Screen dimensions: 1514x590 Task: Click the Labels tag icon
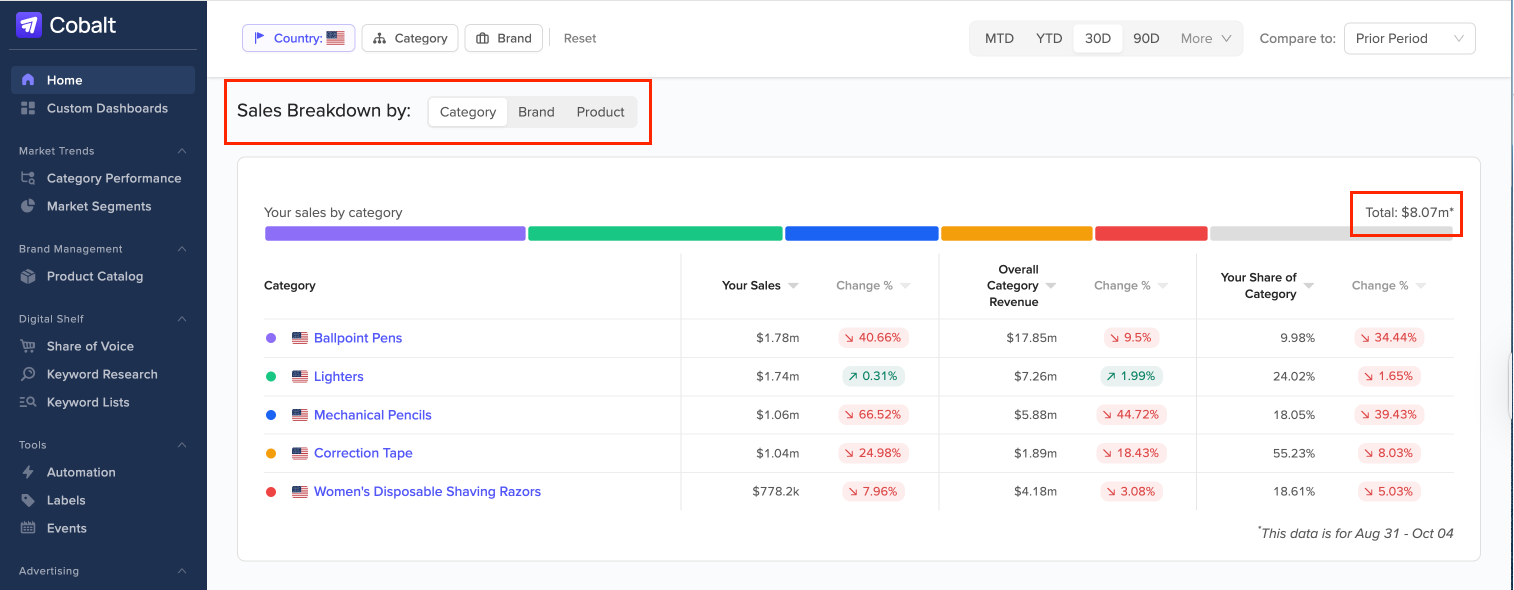pos(28,500)
